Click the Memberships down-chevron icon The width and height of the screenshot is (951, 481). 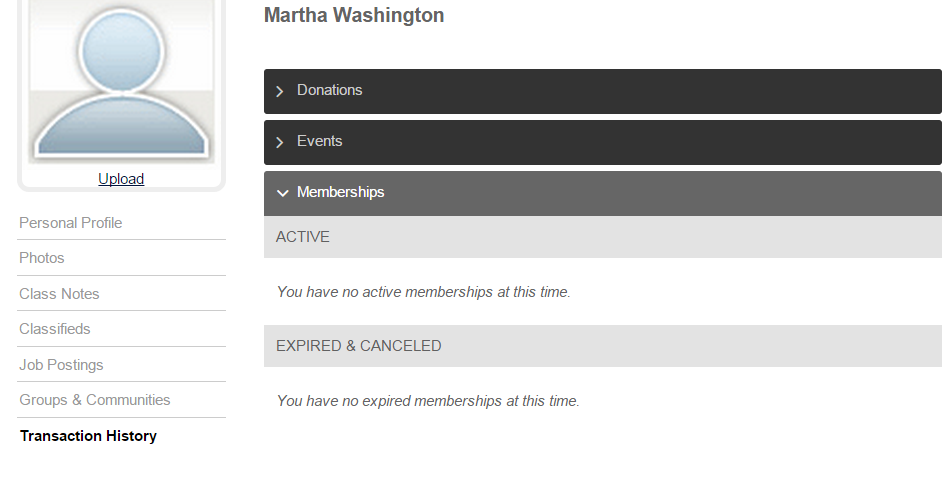click(x=282, y=193)
